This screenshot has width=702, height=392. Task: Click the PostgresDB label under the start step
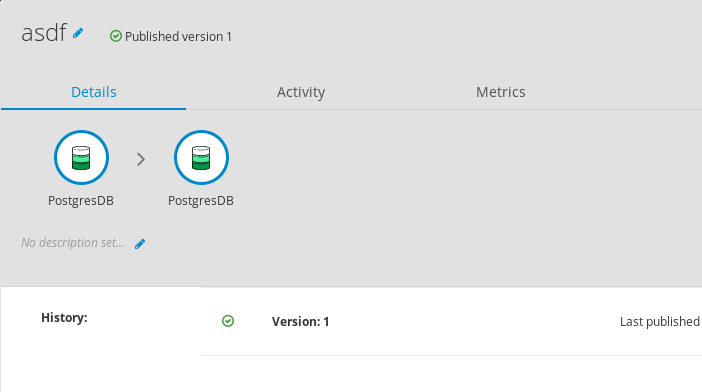tap(81, 200)
